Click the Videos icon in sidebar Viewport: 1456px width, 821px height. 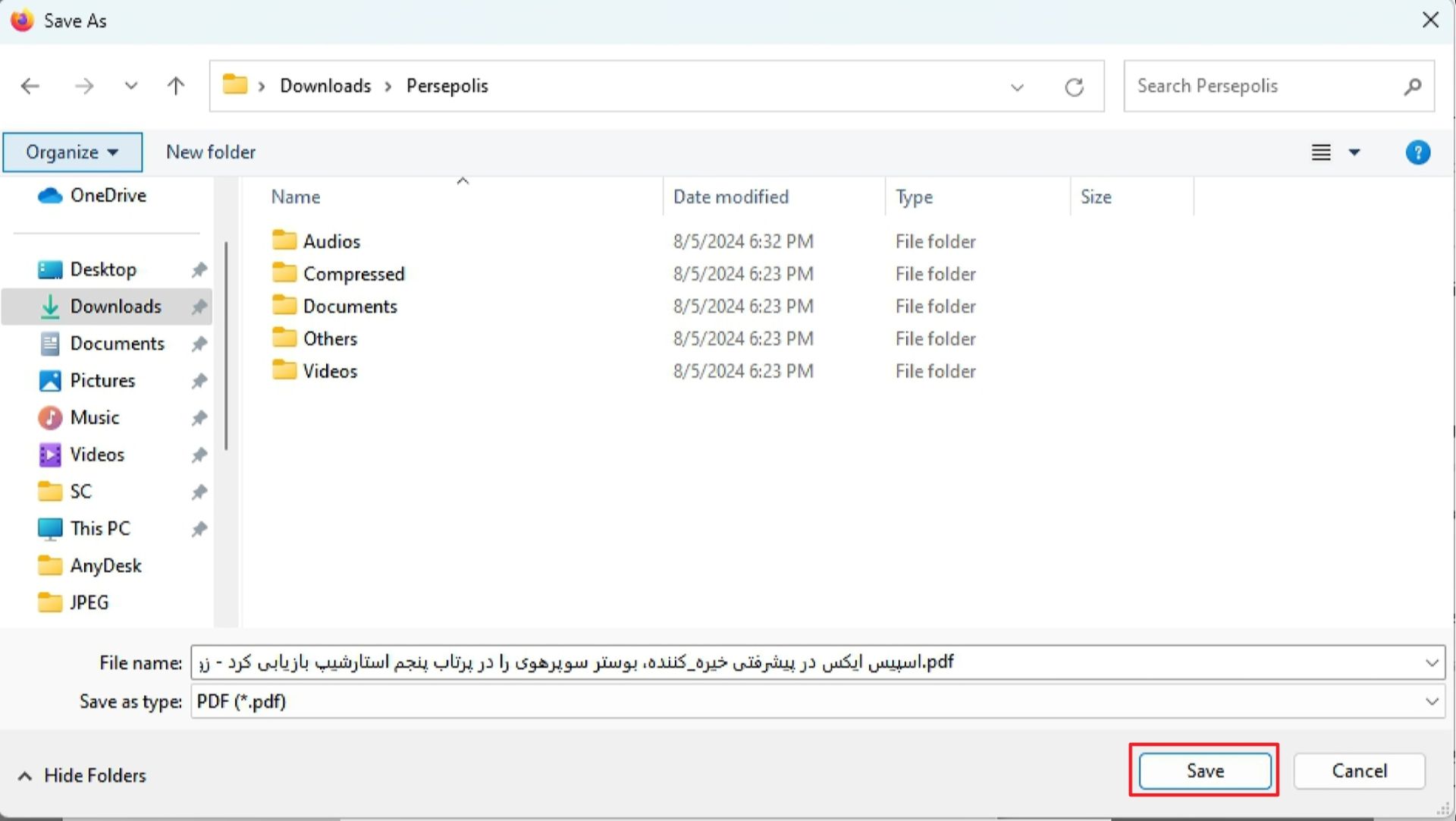coord(50,454)
